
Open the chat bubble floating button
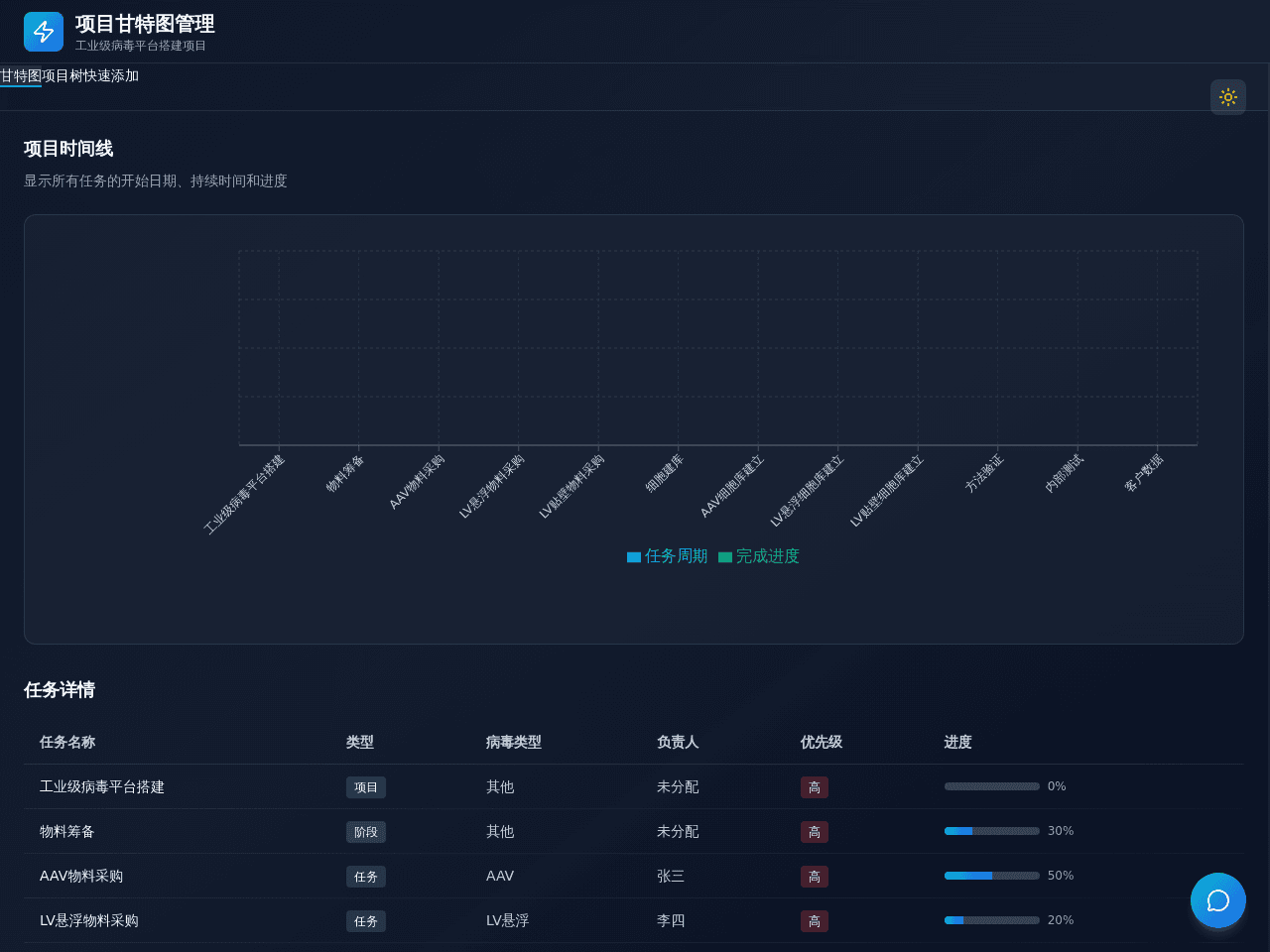pos(1218,900)
